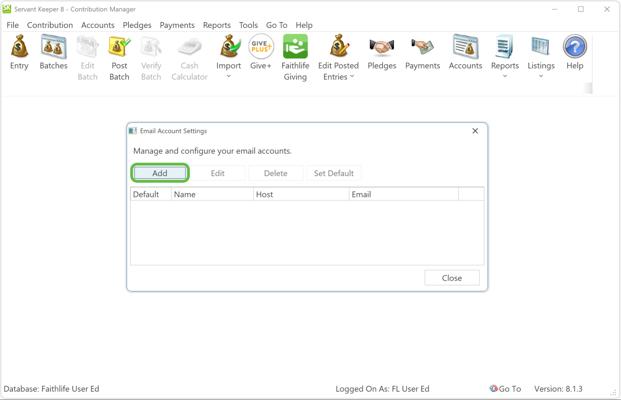Expand the Import dropdown arrow
Viewport: 621px width, 400px height.
point(229,77)
